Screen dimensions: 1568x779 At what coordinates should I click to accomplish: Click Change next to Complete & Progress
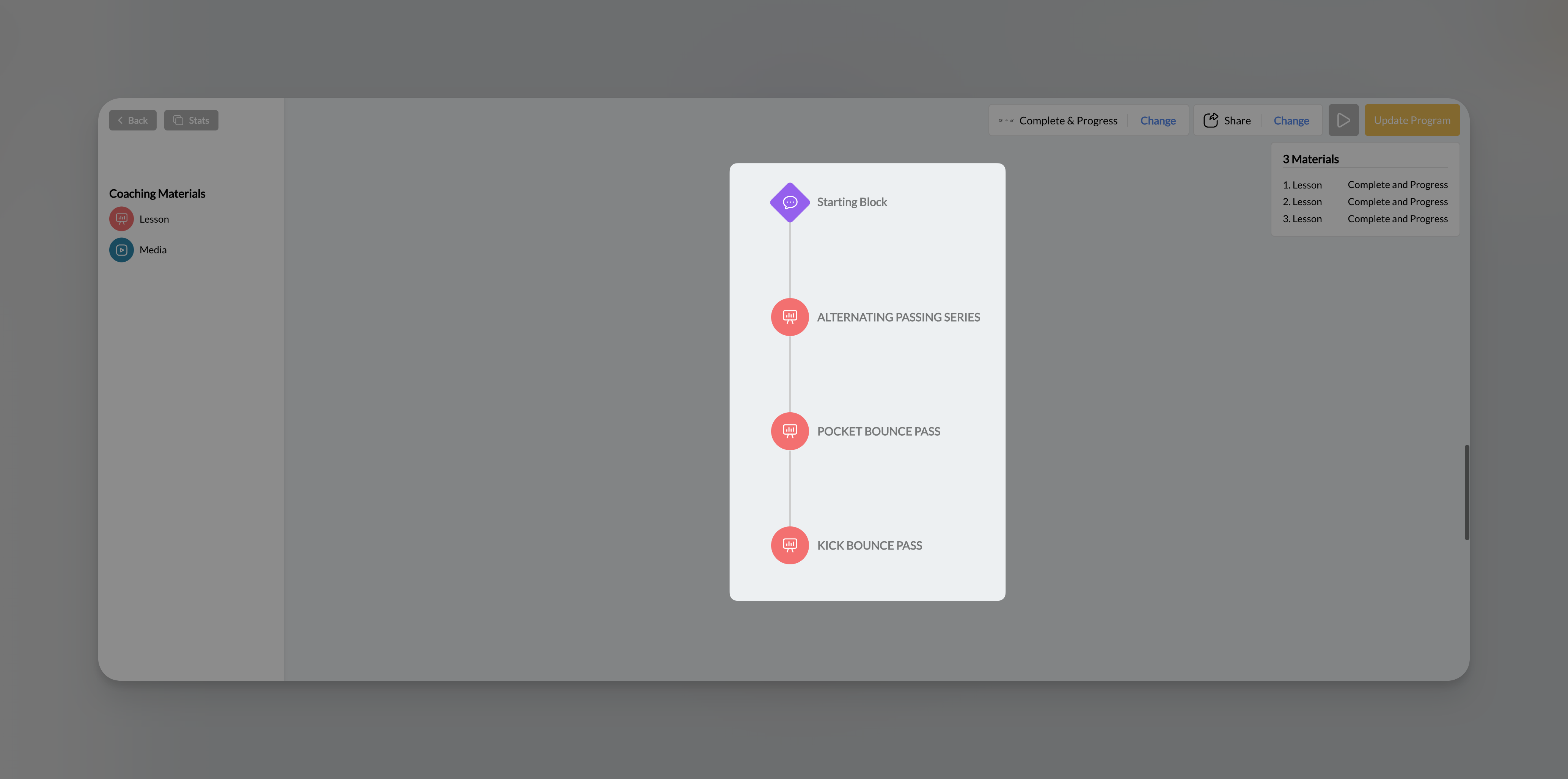point(1158,120)
